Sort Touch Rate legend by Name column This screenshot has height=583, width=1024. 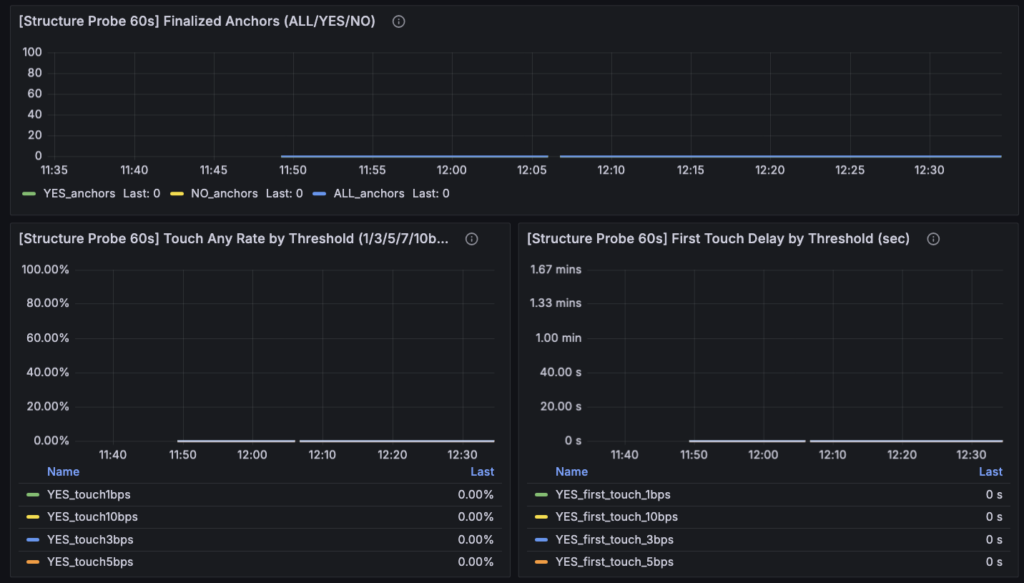63,472
